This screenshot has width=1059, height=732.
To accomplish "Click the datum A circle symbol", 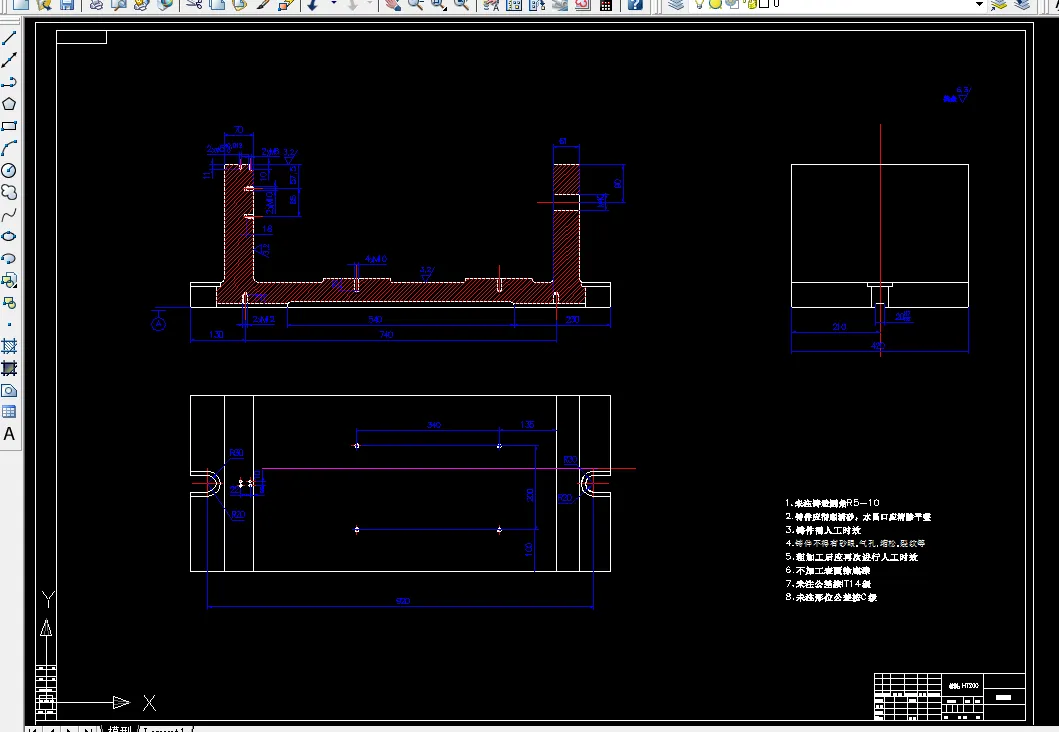I will 158,324.
